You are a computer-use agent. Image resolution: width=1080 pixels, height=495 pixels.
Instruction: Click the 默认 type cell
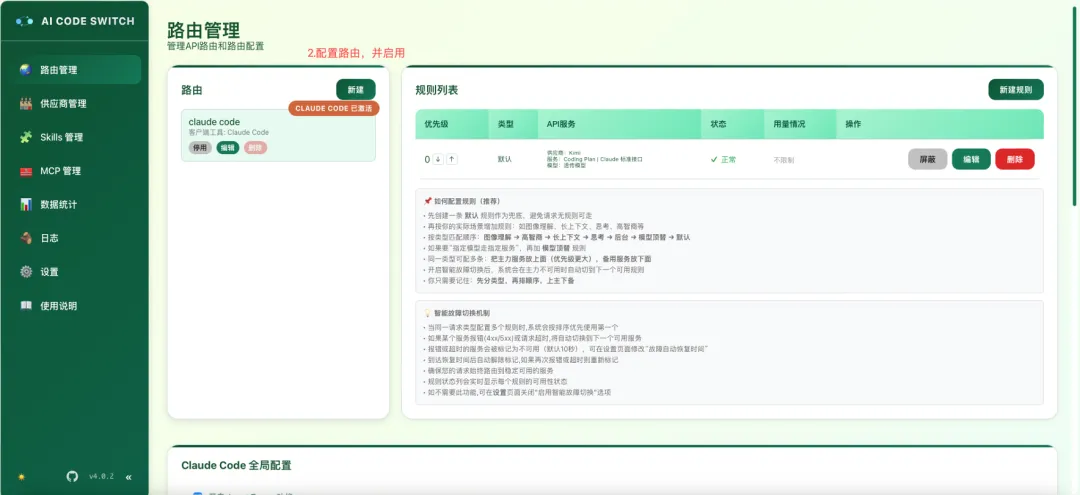pos(504,159)
